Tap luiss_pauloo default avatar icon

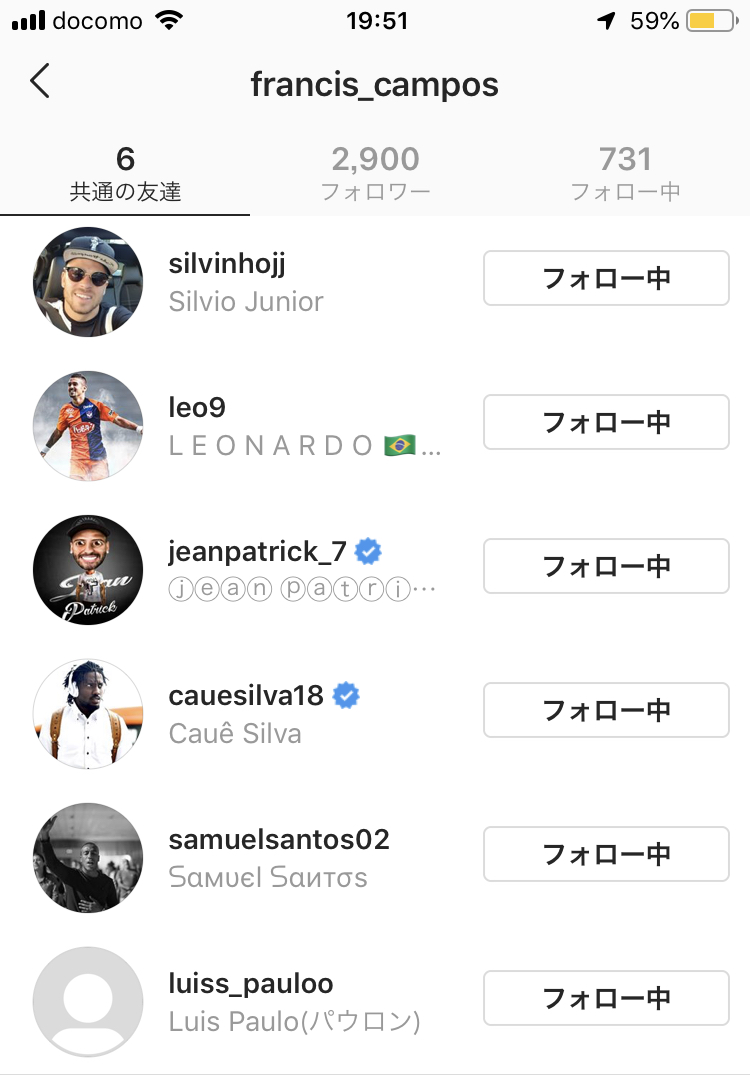[x=88, y=1002]
